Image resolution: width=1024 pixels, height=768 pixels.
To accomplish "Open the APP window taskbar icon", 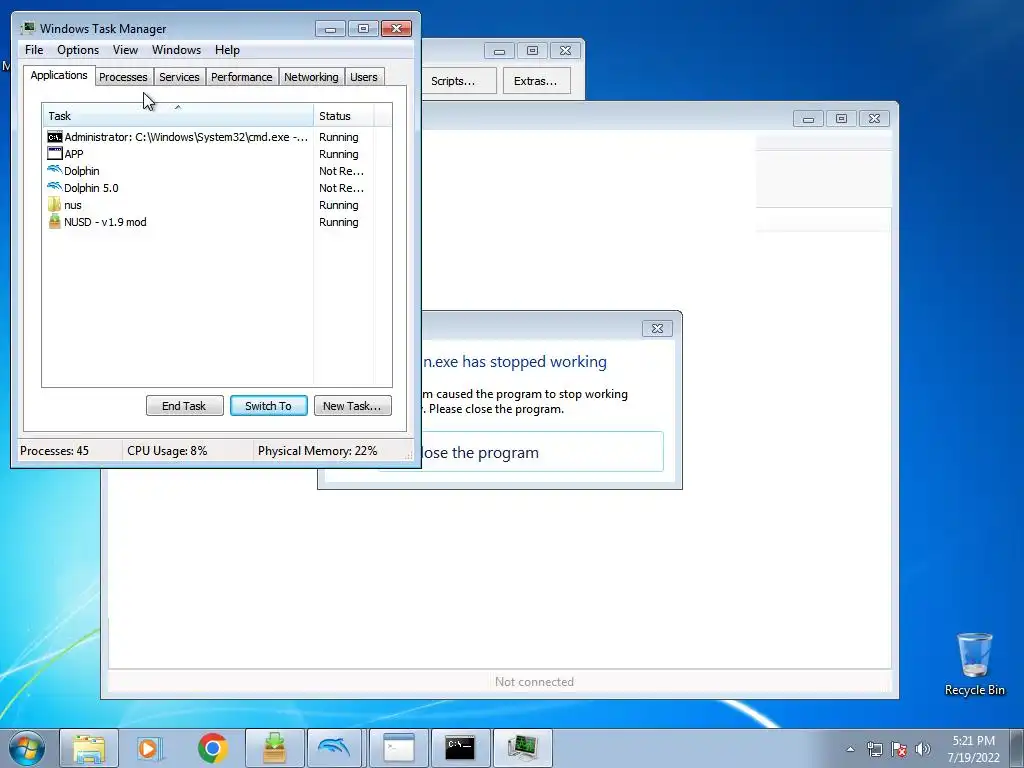I will click(x=398, y=748).
